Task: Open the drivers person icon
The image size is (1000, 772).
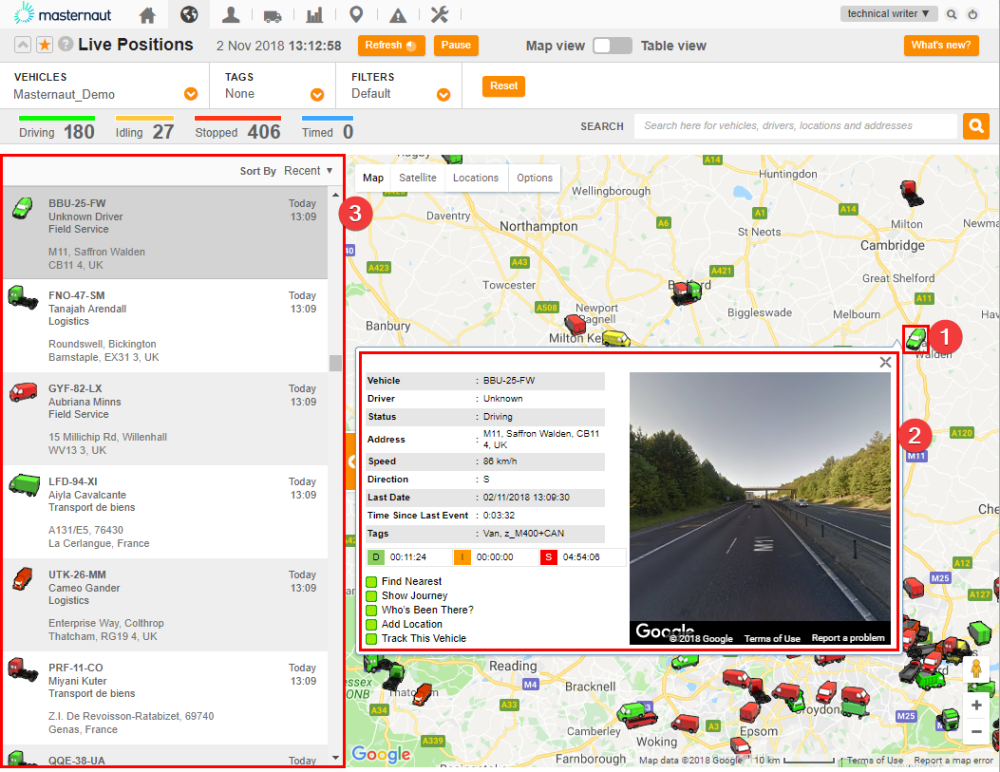Action: (230, 15)
